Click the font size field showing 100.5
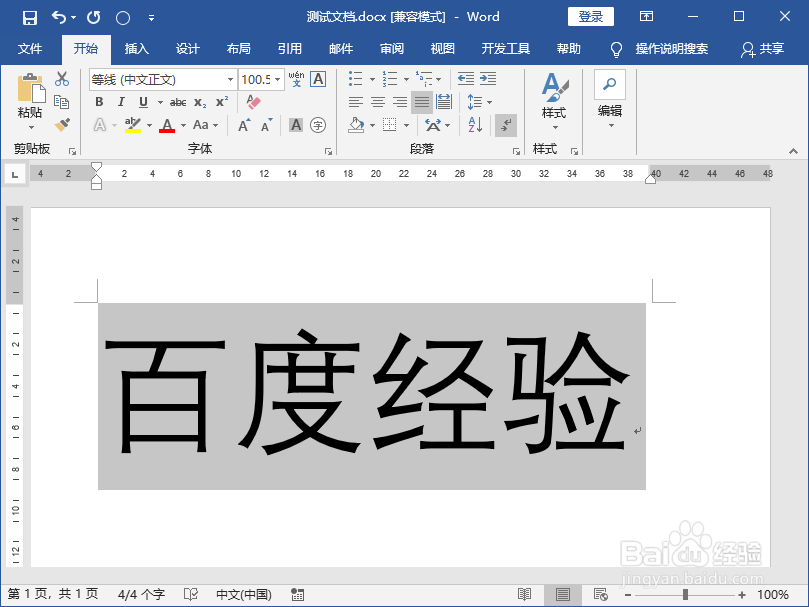Image resolution: width=809 pixels, height=607 pixels. tap(256, 79)
